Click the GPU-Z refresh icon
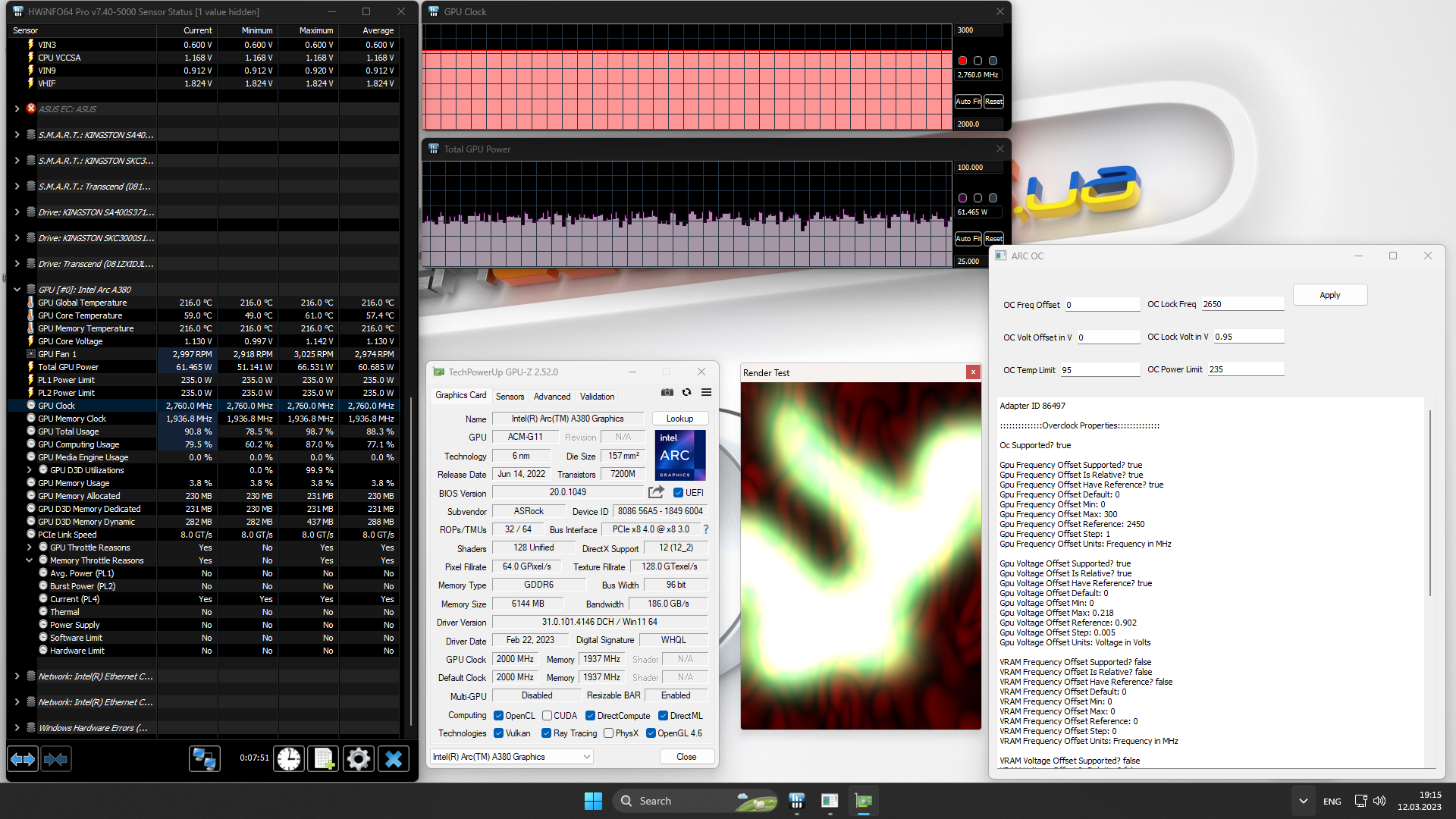The image size is (1456, 819). click(x=686, y=393)
